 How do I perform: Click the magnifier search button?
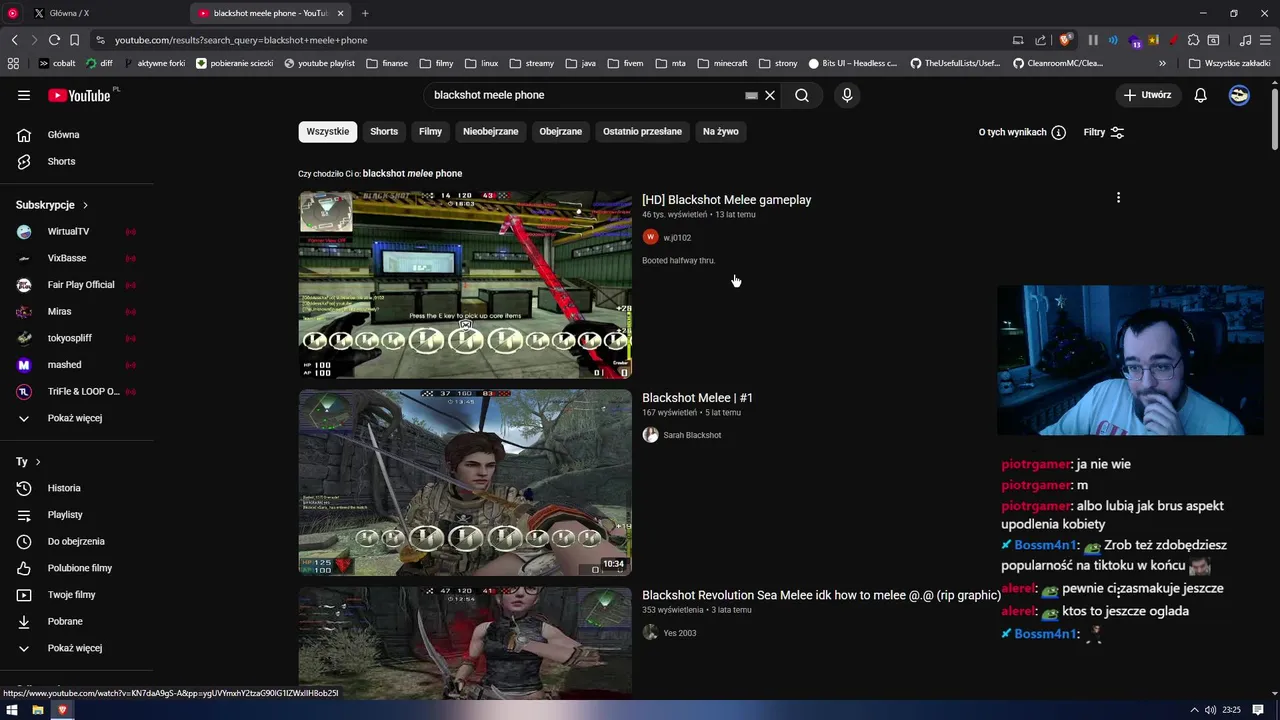point(802,95)
